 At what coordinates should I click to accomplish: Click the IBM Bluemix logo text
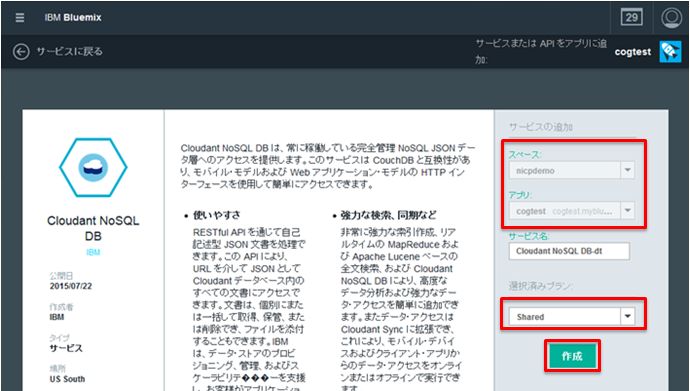tap(73, 18)
